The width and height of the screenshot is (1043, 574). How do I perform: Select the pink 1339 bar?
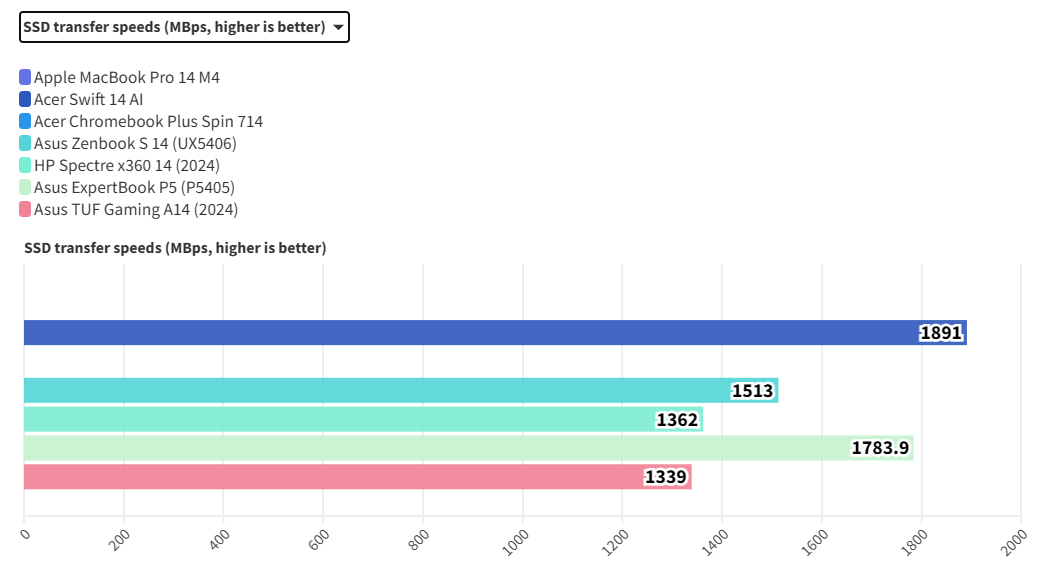pos(330,477)
